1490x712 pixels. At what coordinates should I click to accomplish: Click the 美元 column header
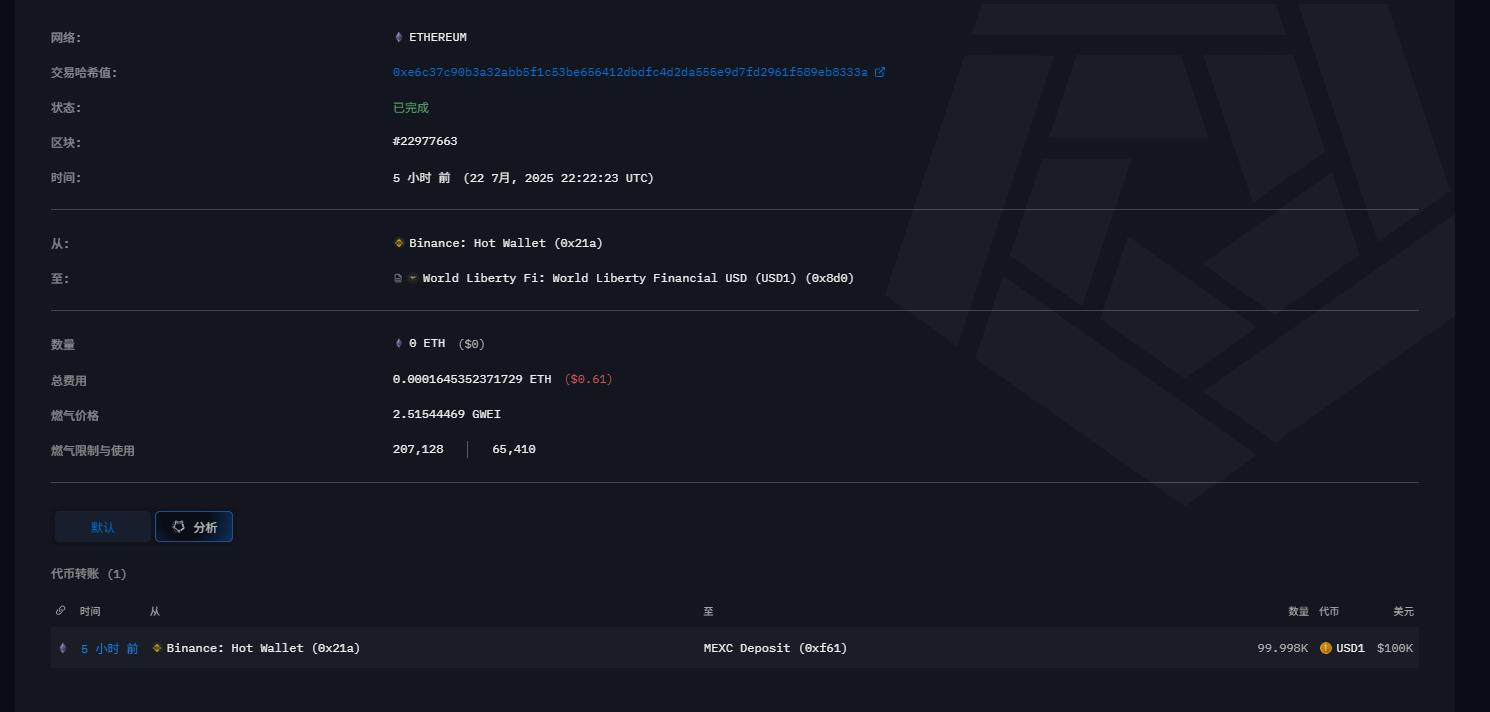(1404, 611)
